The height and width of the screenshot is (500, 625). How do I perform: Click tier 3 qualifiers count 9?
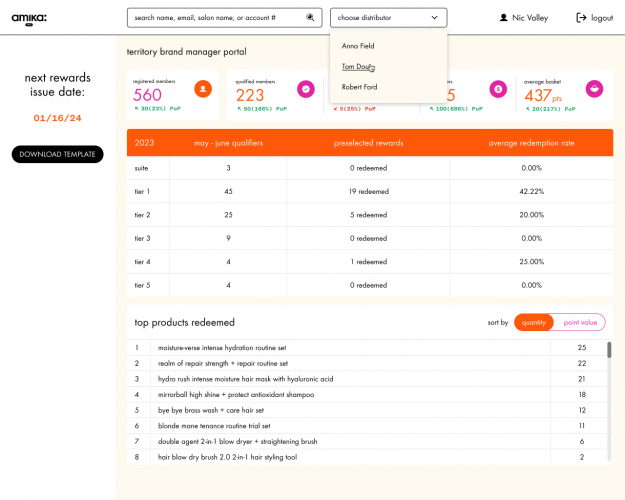pyautogui.click(x=228, y=238)
